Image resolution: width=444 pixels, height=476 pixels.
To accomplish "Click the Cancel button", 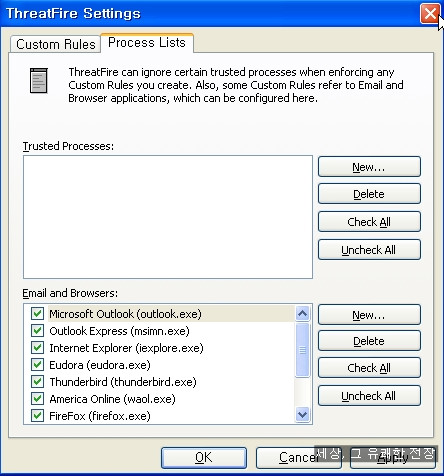I will [299, 458].
